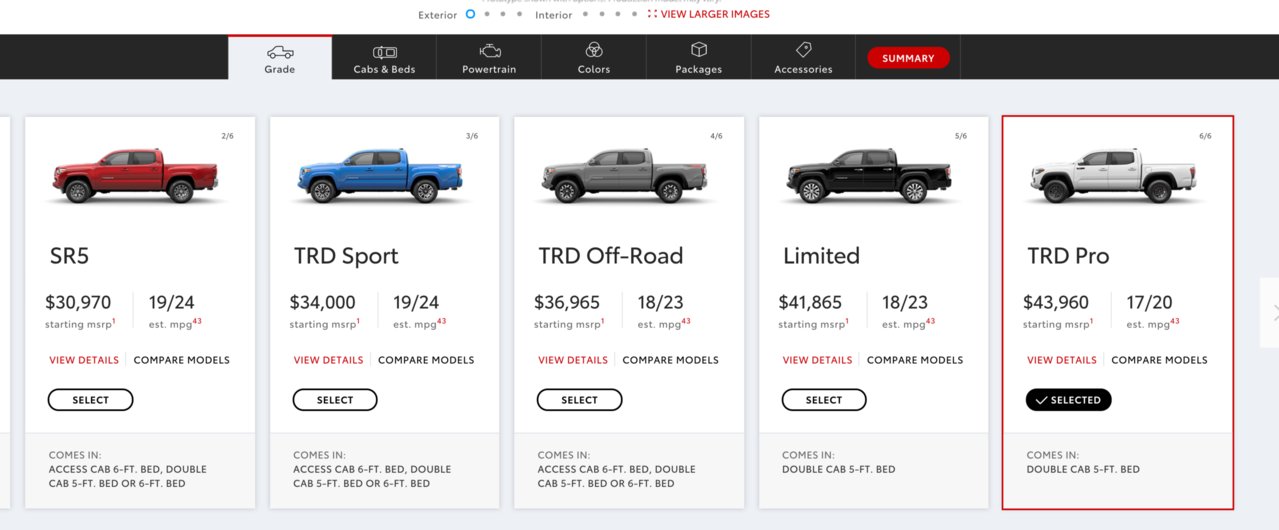Screen dimensions: 1279x530
Task: Click the Selected button on TRD Pro
Action: pos(1068,400)
